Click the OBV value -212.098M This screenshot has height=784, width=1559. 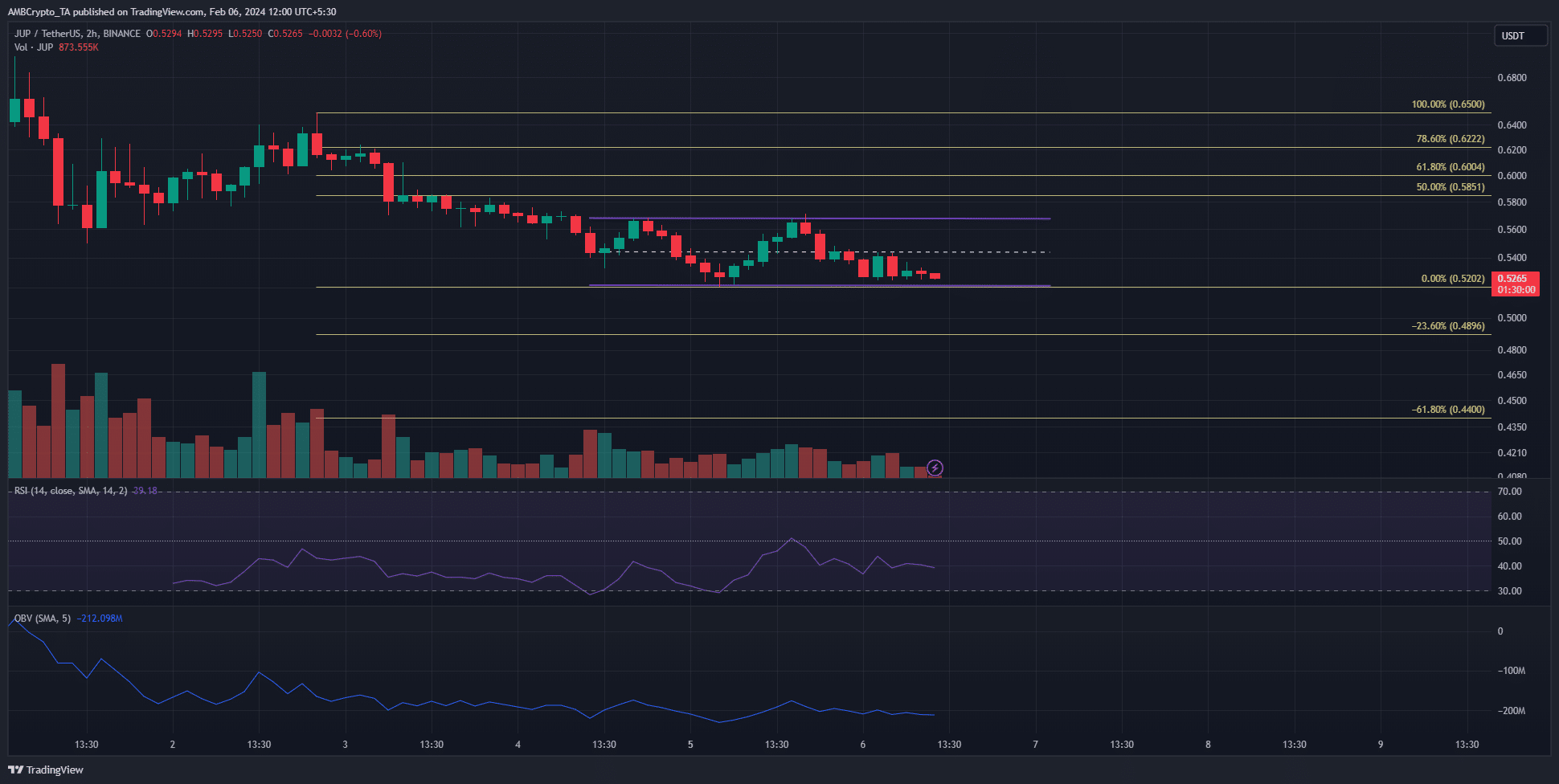[100, 619]
